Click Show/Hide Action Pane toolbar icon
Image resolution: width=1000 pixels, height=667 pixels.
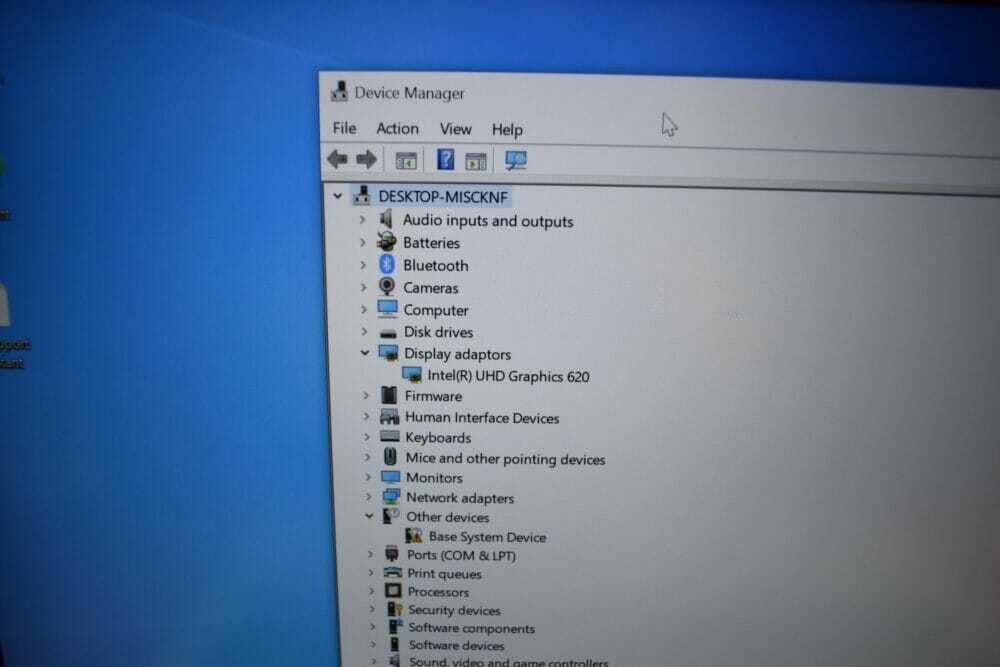476,161
